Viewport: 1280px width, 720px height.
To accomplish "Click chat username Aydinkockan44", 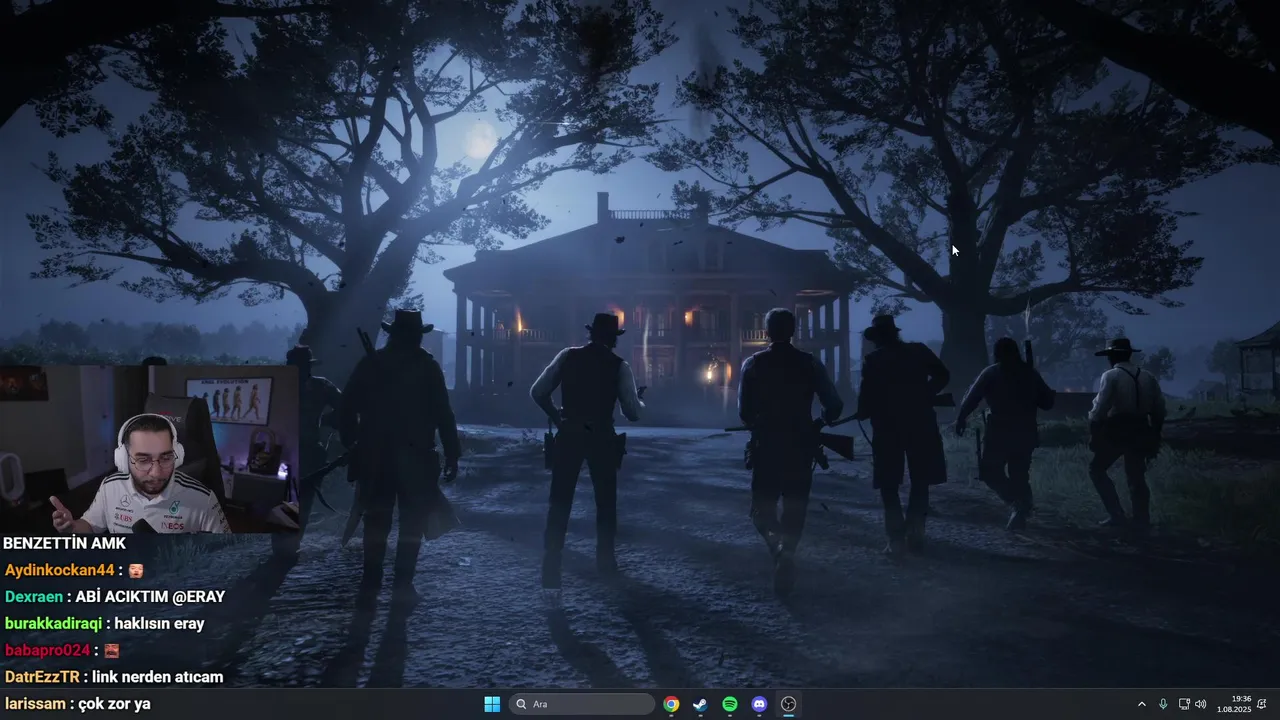I will pos(60,570).
